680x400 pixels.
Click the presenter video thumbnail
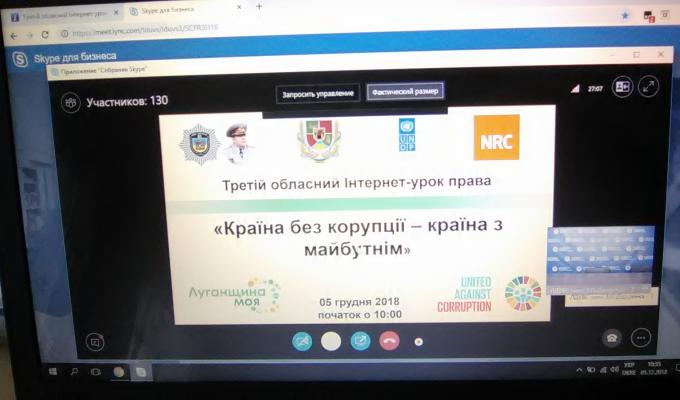[x=600, y=259]
